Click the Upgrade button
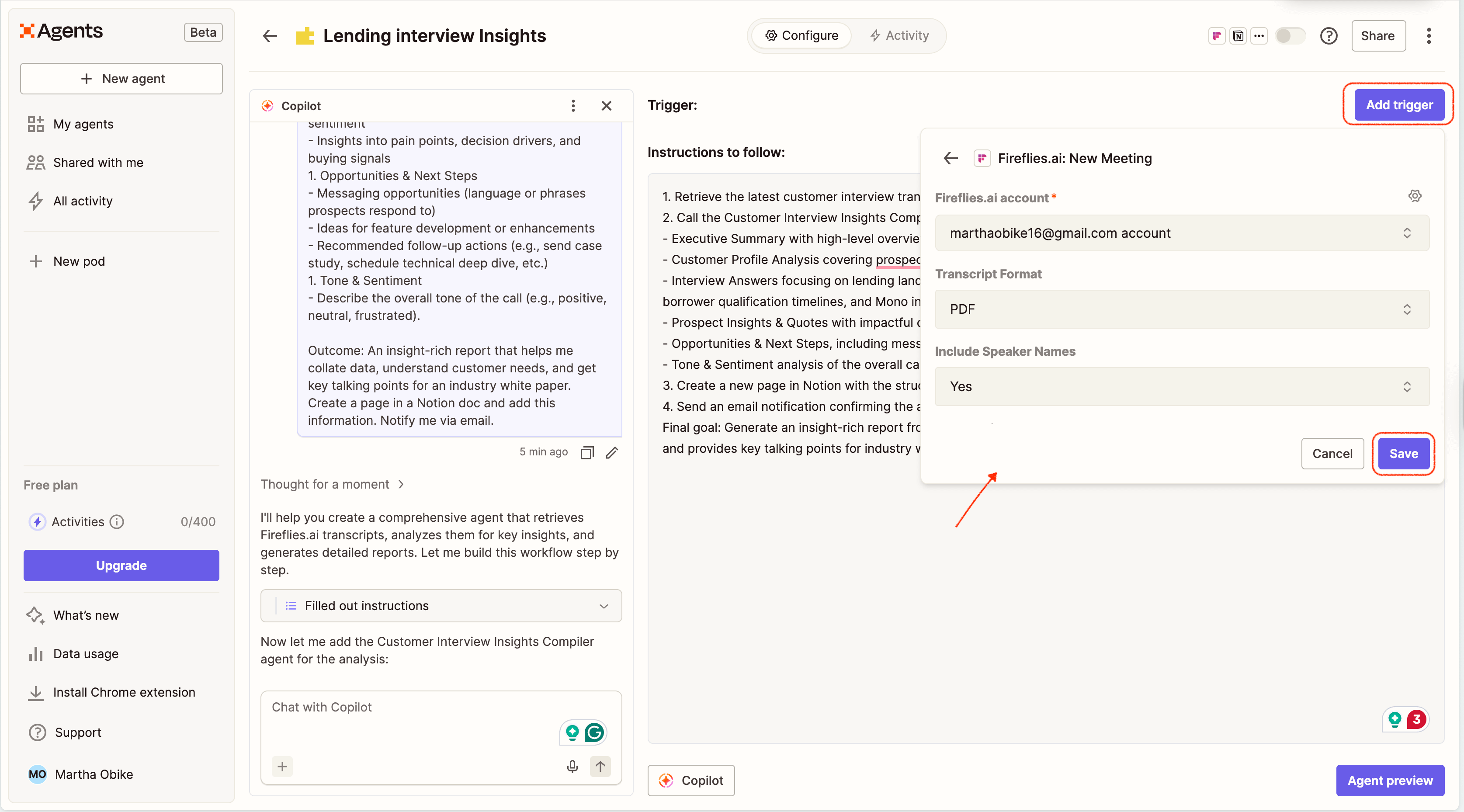1464x812 pixels. click(x=121, y=566)
